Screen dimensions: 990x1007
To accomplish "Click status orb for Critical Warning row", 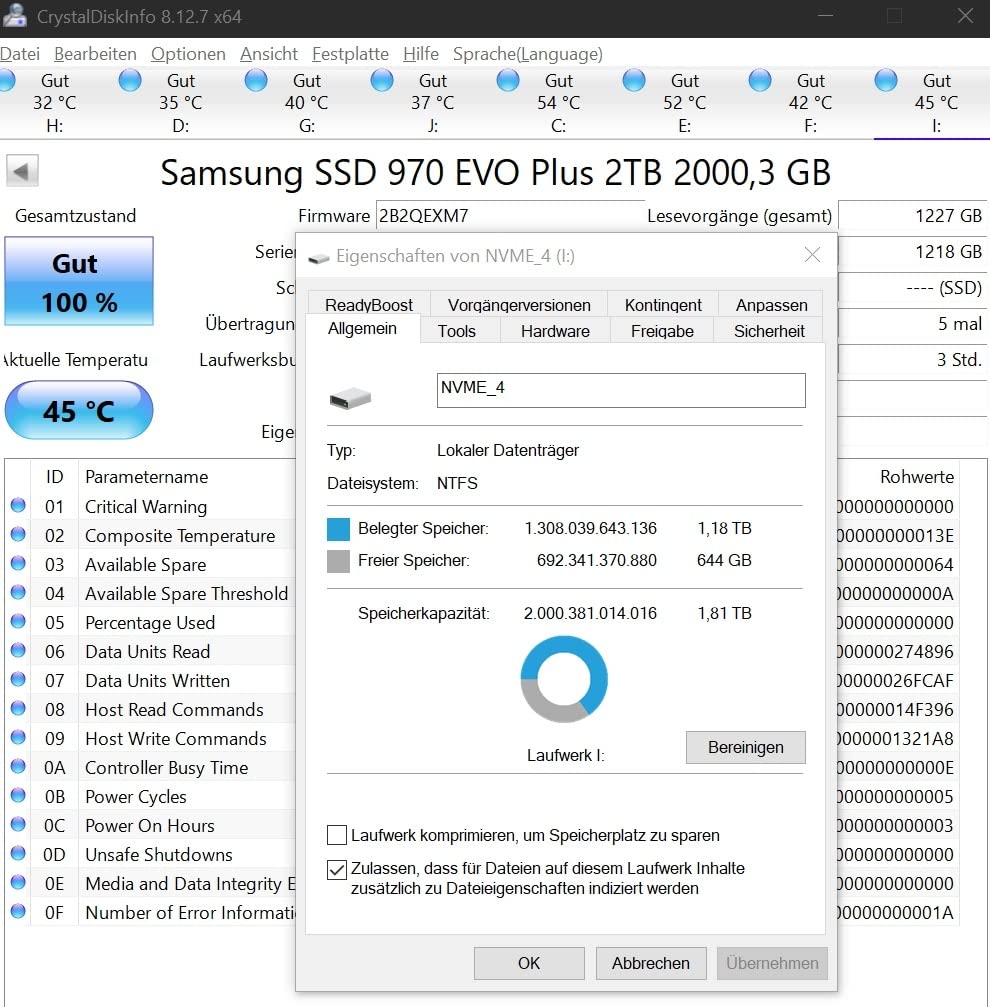I will tap(18, 505).
